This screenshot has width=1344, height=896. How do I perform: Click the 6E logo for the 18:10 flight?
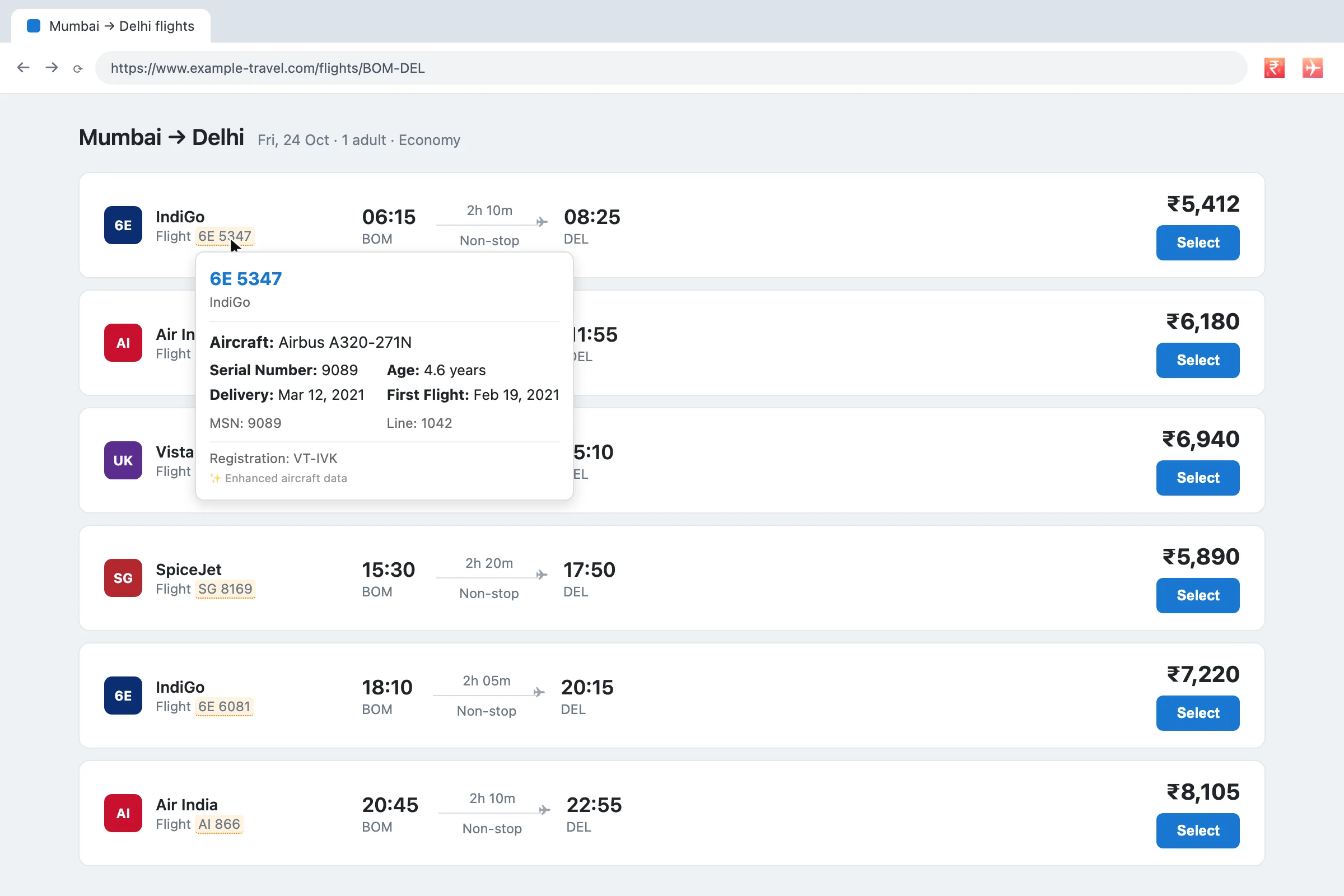coord(123,696)
